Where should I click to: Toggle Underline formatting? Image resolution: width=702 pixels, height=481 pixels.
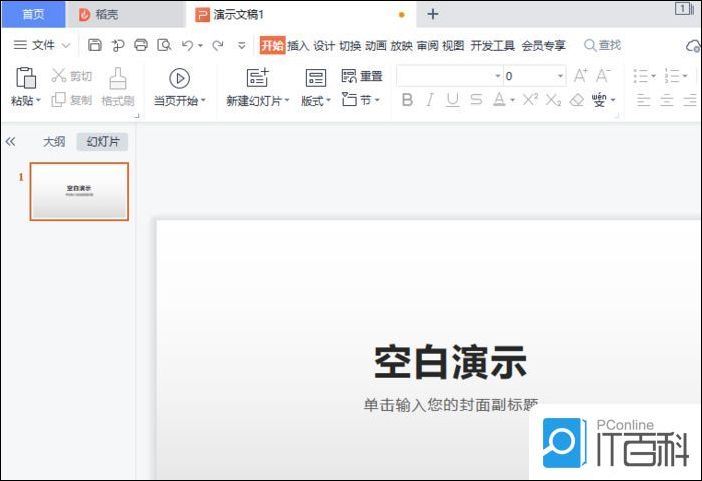click(x=453, y=100)
